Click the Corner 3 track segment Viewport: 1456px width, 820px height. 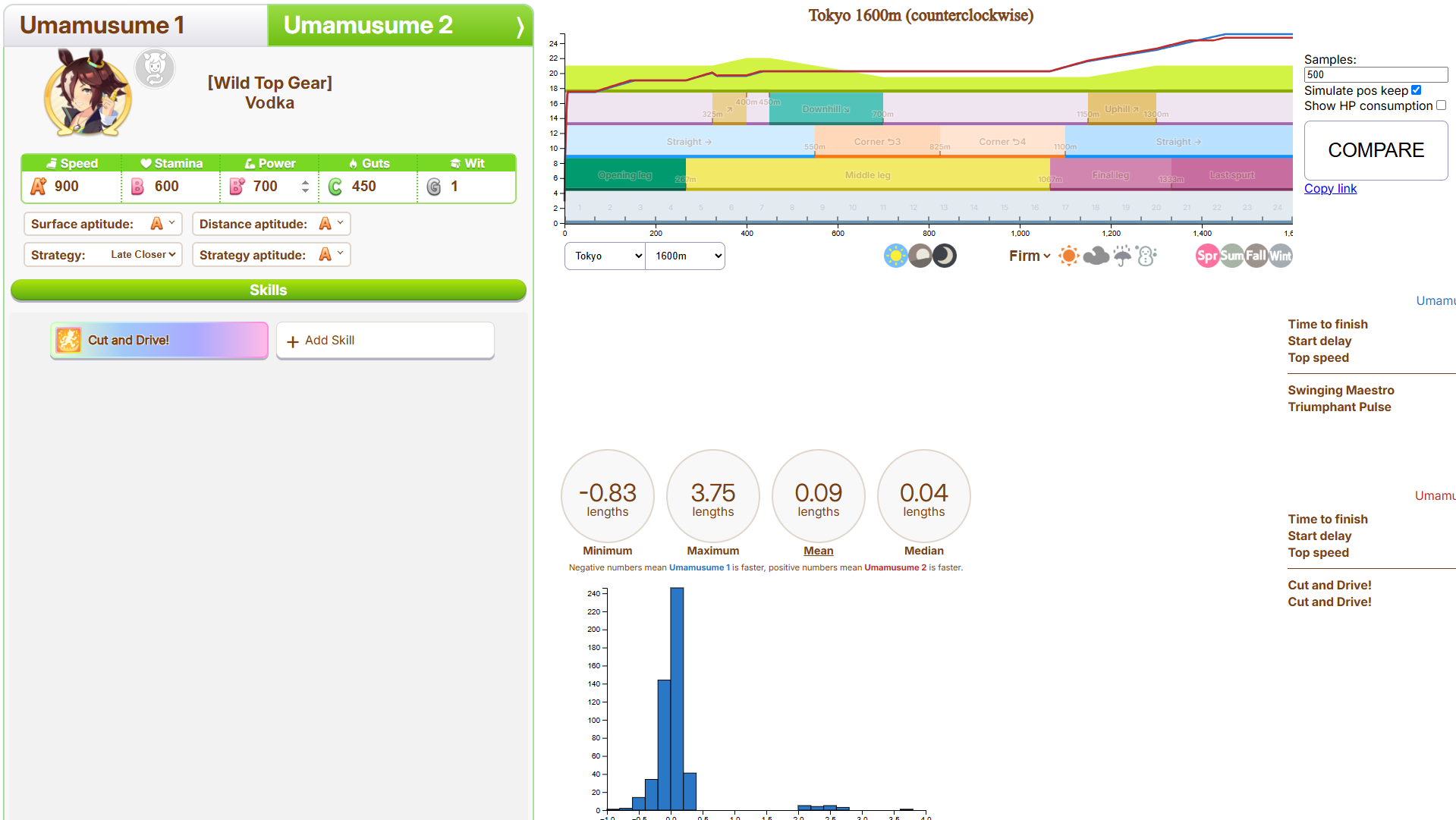point(877,141)
